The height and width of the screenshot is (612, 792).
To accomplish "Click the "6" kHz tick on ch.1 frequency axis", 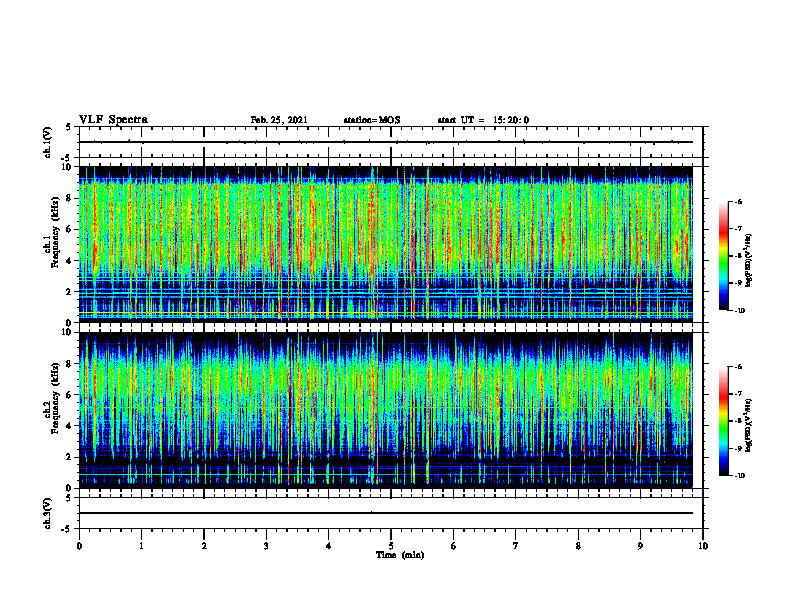I will (70, 229).
